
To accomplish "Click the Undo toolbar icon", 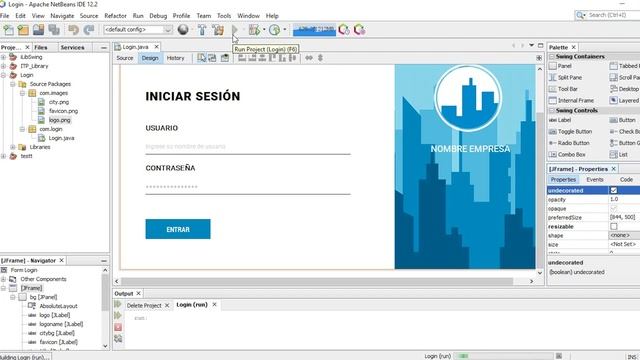I will point(73,30).
